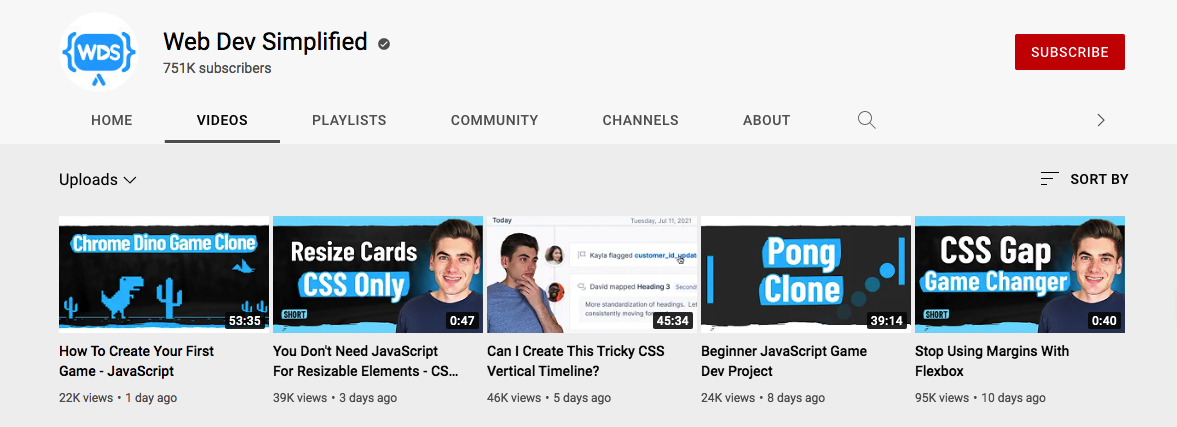This screenshot has height=427, width=1177.
Task: Switch to the Home tab
Action: [112, 120]
